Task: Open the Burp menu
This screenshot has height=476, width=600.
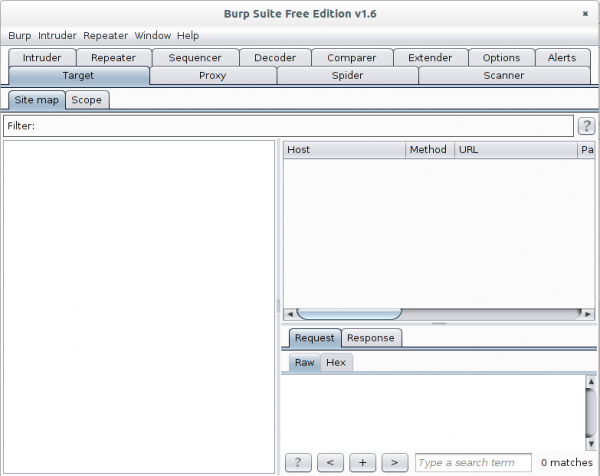Action: coord(20,36)
